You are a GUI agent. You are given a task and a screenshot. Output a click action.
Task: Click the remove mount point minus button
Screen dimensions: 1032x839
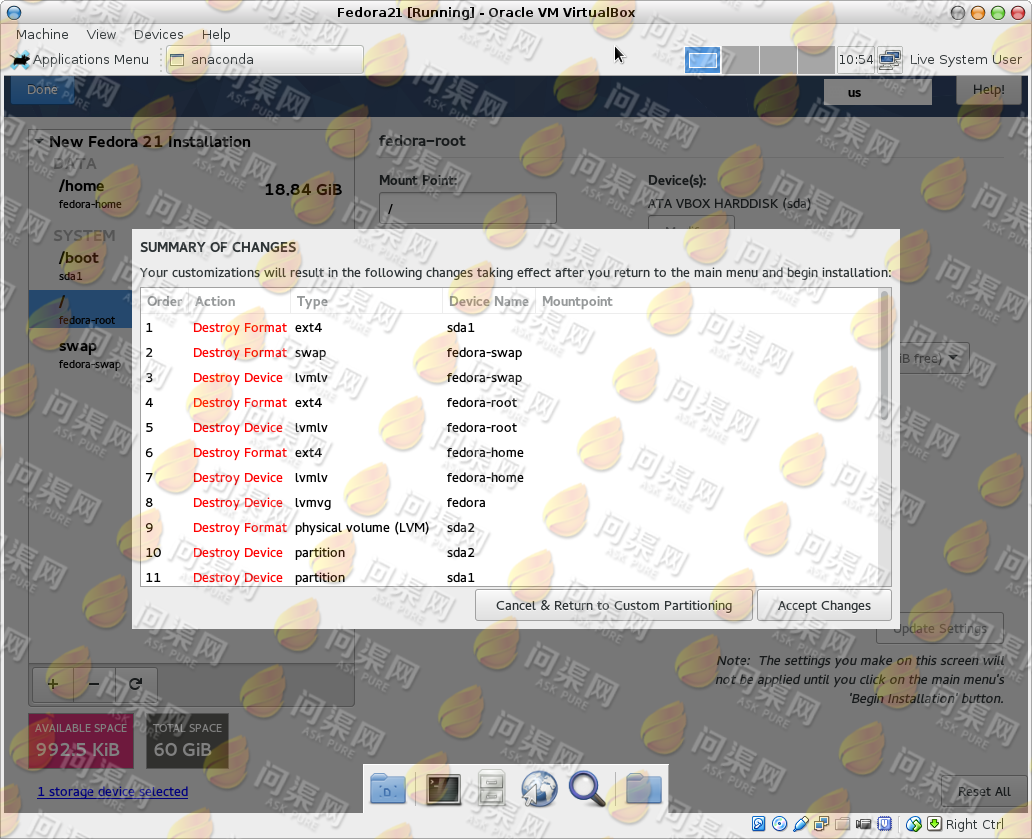[x=94, y=684]
